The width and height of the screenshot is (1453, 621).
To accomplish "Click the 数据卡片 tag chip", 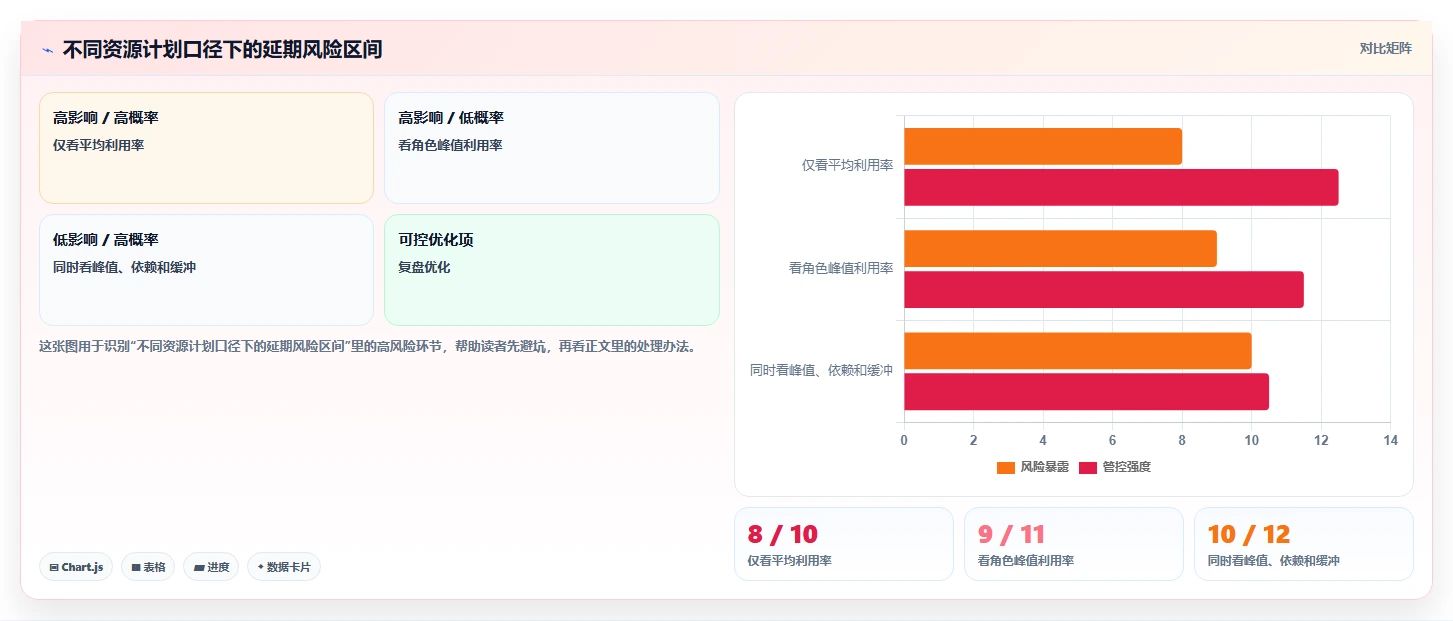I will (284, 567).
